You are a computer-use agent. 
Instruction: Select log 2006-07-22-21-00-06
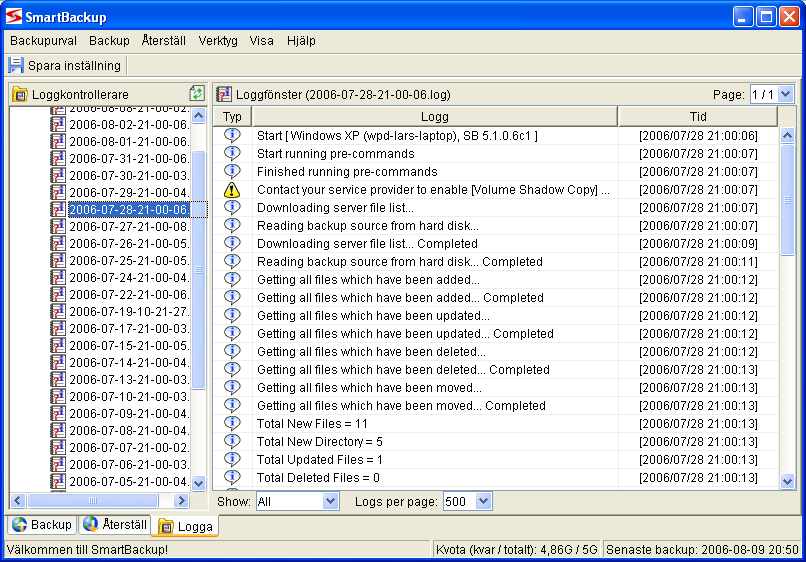[129, 294]
